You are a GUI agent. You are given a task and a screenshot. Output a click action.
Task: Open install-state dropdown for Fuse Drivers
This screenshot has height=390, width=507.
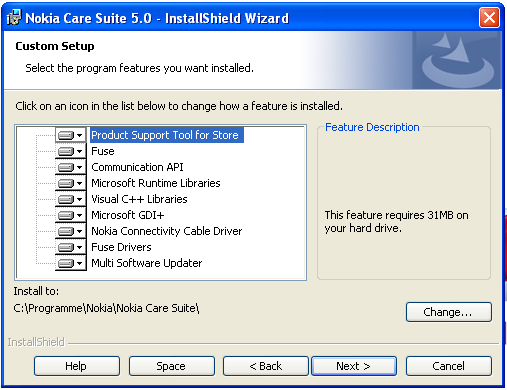[71, 247]
